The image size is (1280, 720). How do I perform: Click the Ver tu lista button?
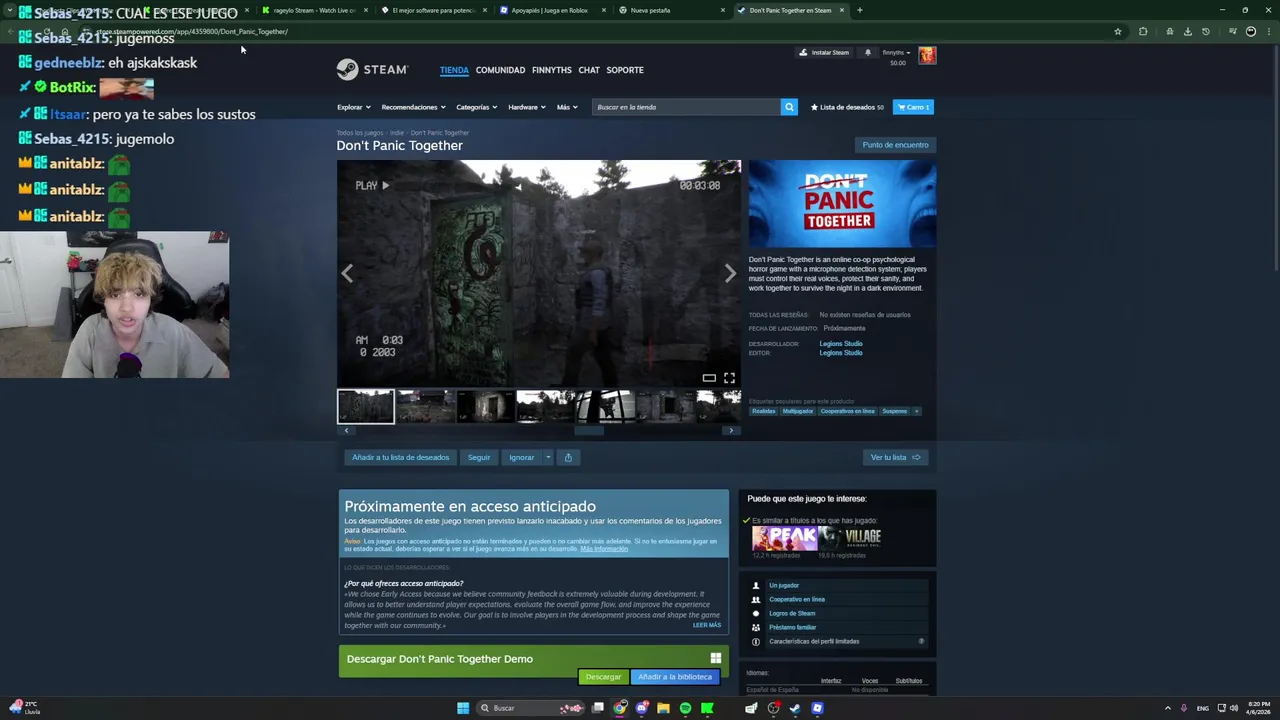[895, 457]
